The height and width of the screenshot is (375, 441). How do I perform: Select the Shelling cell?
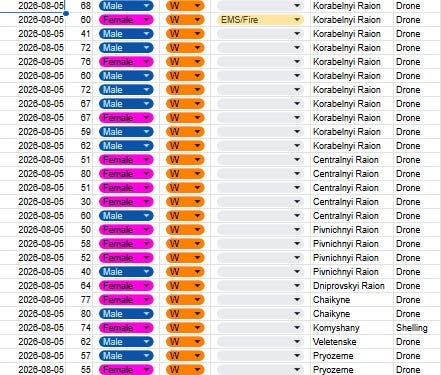(417, 328)
